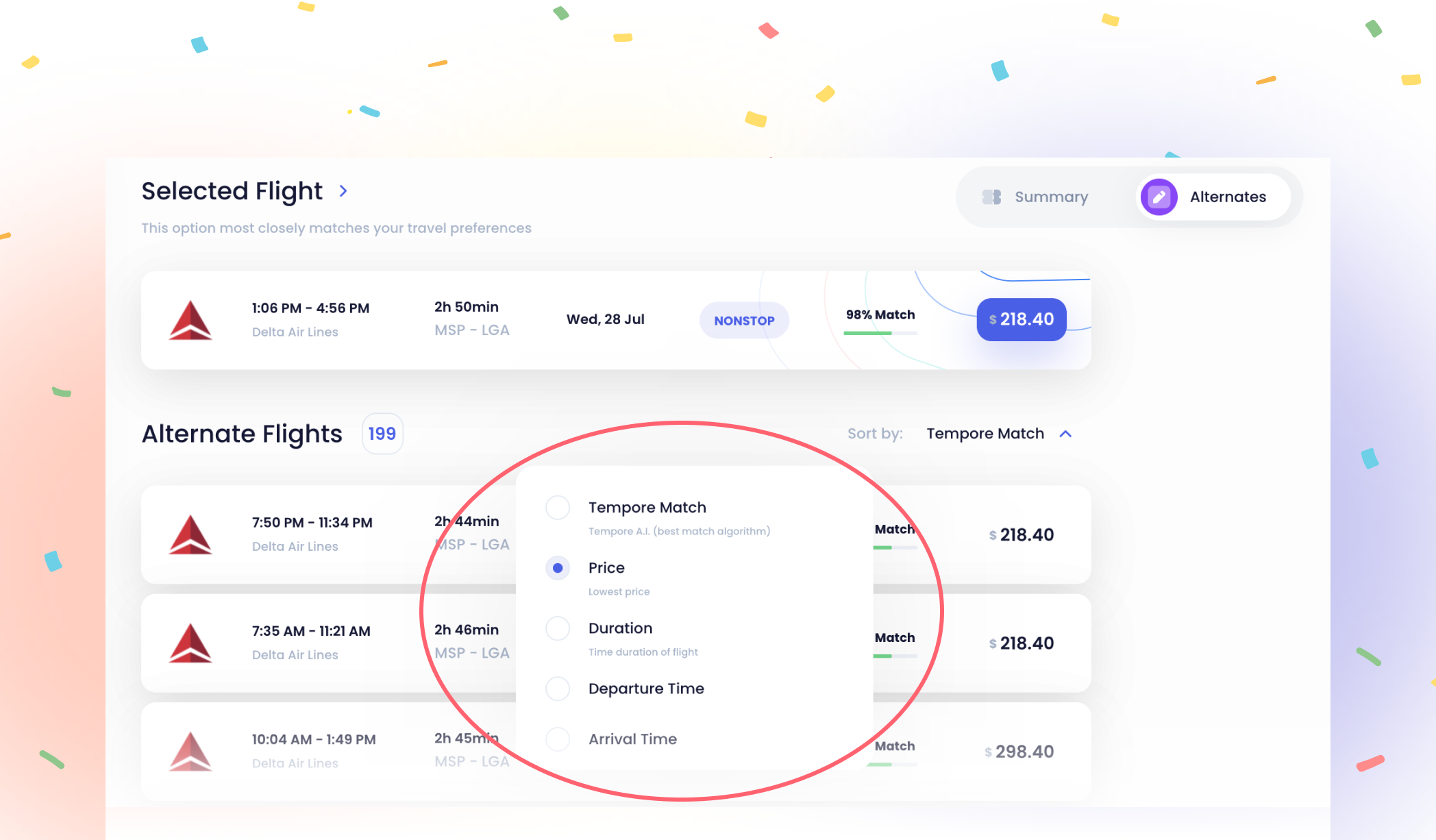Choose the Duration radio button

click(x=558, y=628)
